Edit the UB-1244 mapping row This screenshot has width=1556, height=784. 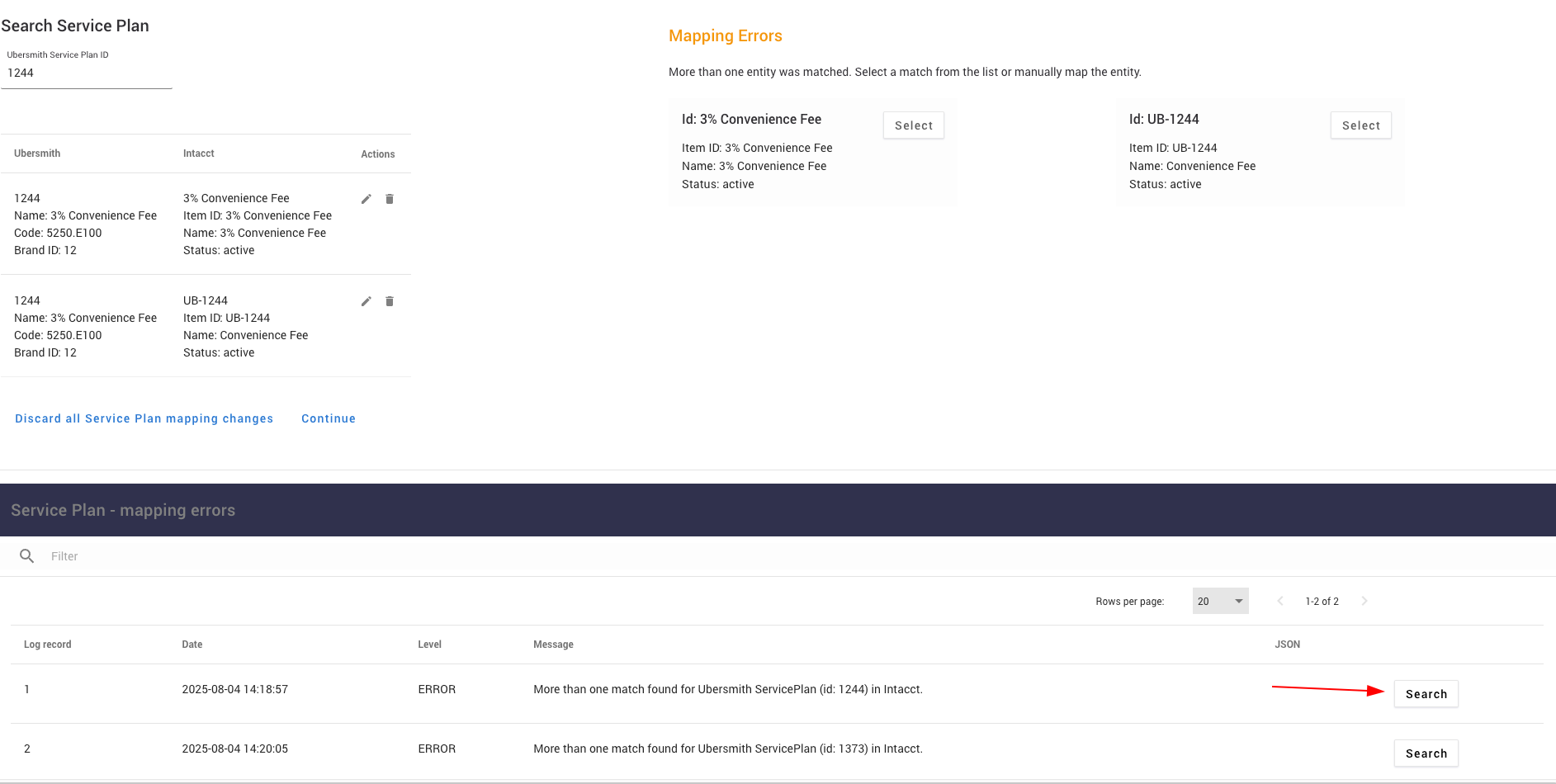pos(367,301)
